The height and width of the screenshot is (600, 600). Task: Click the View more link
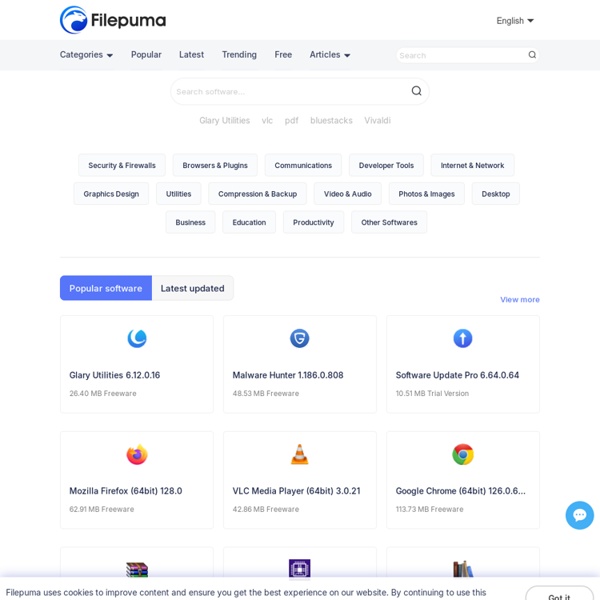520,300
